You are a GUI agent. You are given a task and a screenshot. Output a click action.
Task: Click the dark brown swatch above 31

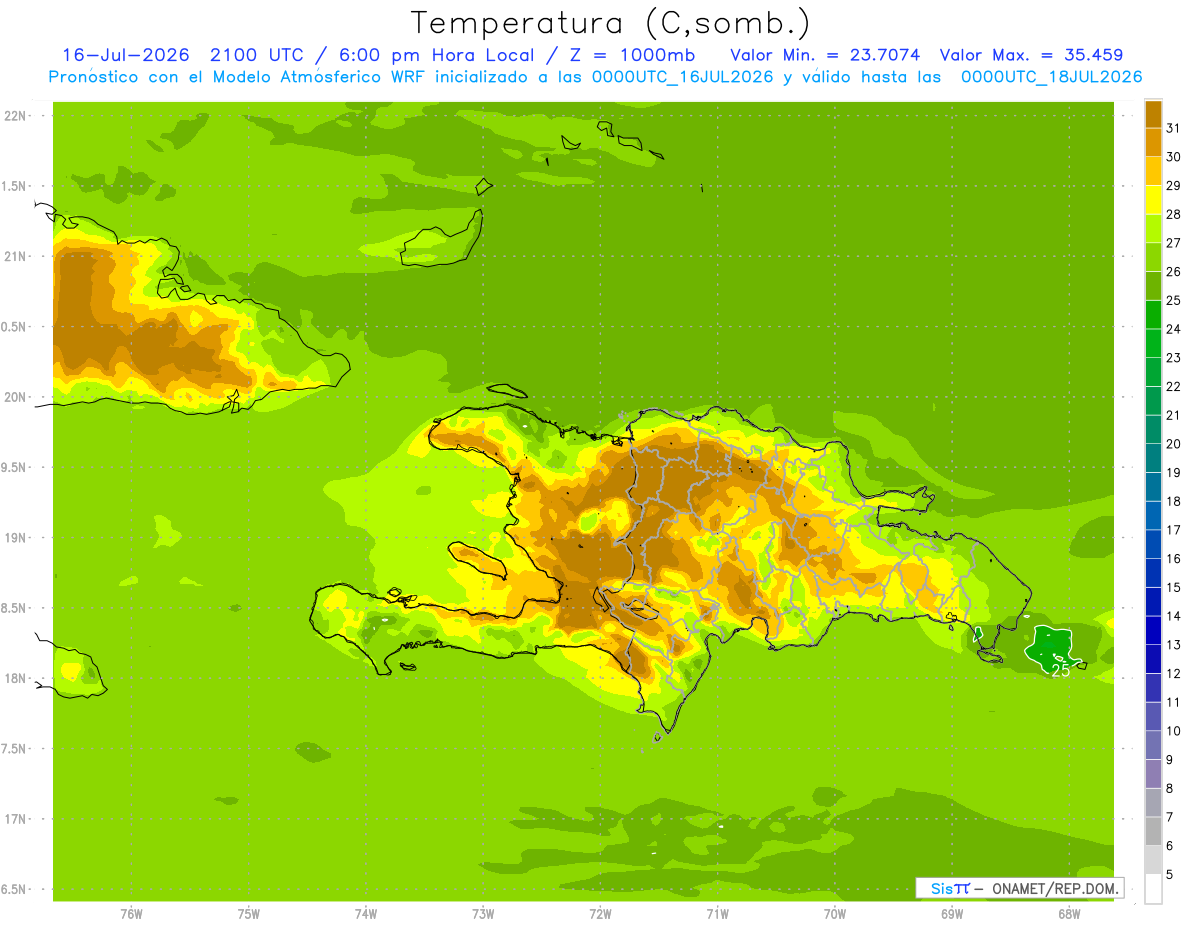pos(1153,115)
